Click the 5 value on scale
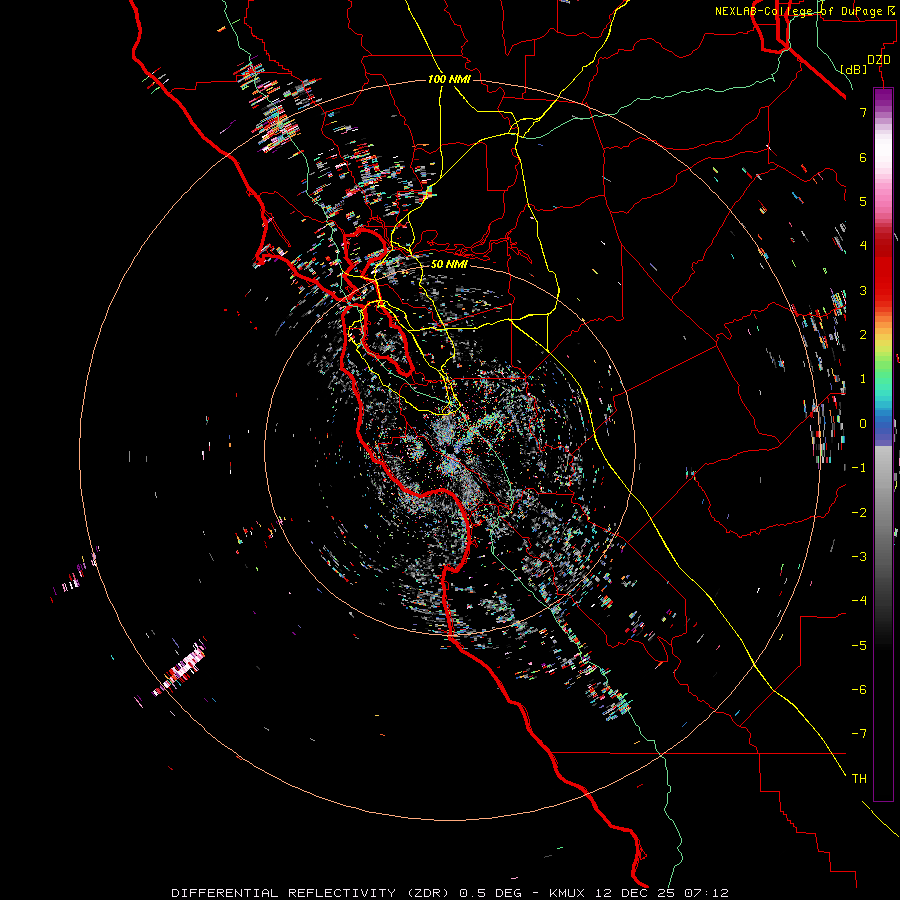900x900 pixels. point(863,201)
